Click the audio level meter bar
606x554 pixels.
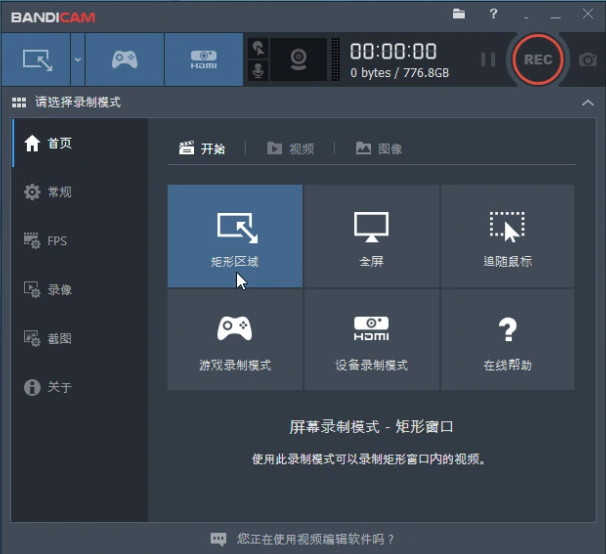click(x=336, y=60)
